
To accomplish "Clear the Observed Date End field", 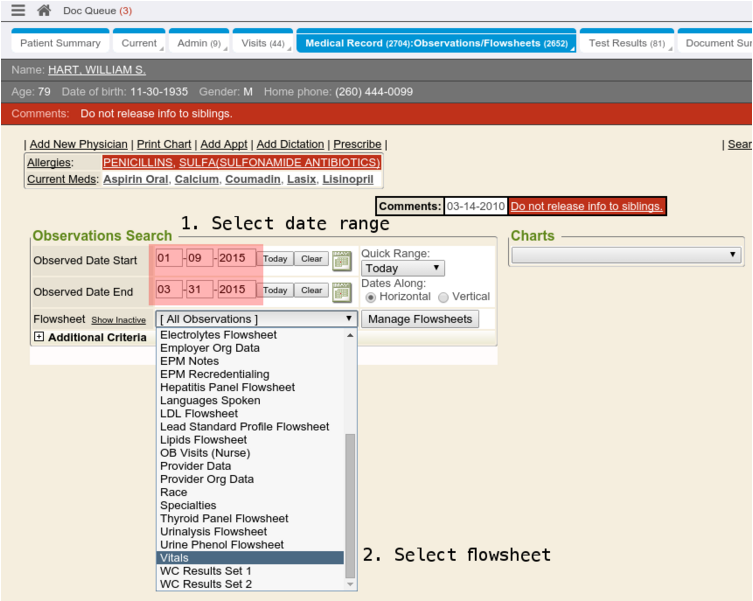I will 312,291.
